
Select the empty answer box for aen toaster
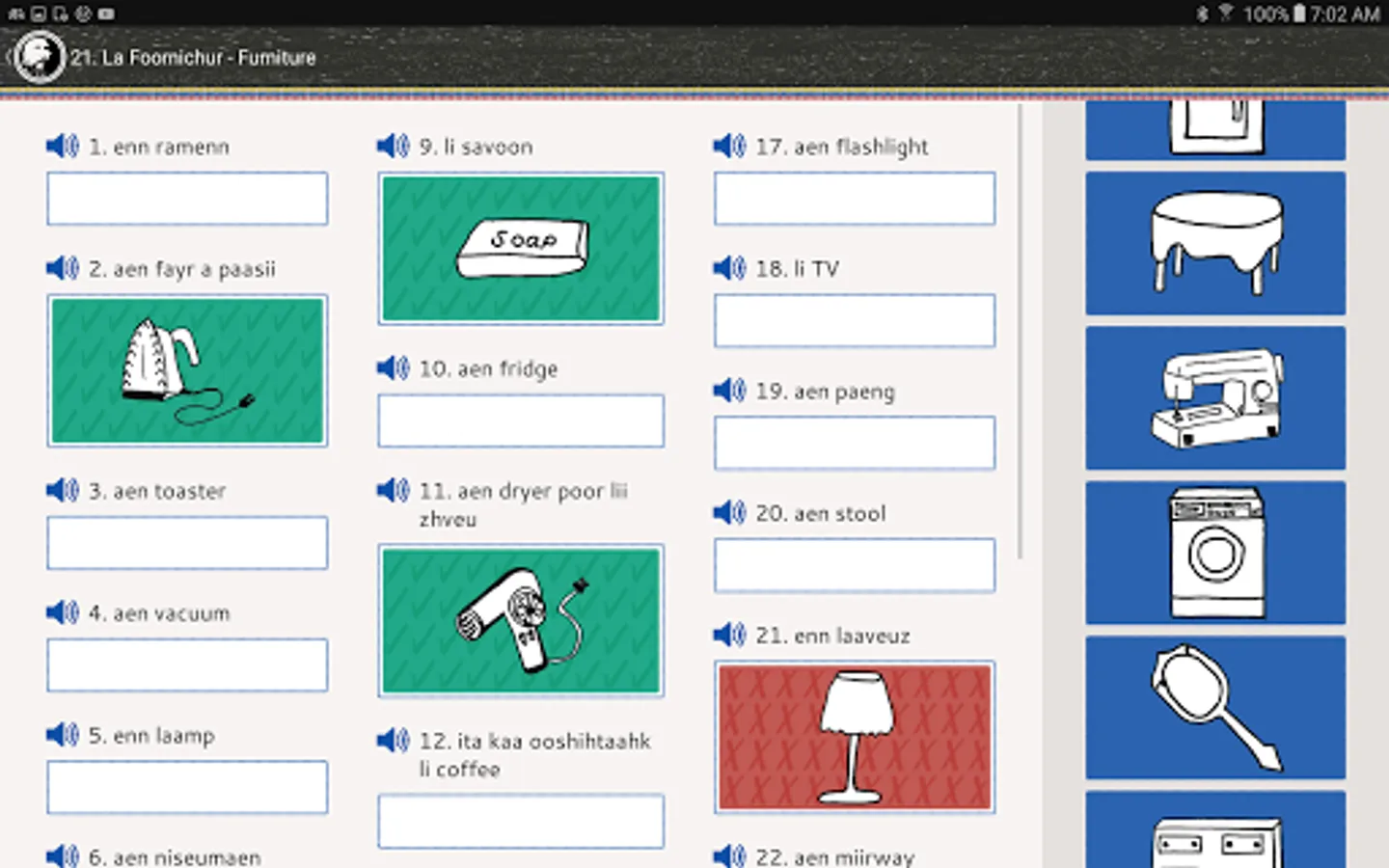pos(187,543)
